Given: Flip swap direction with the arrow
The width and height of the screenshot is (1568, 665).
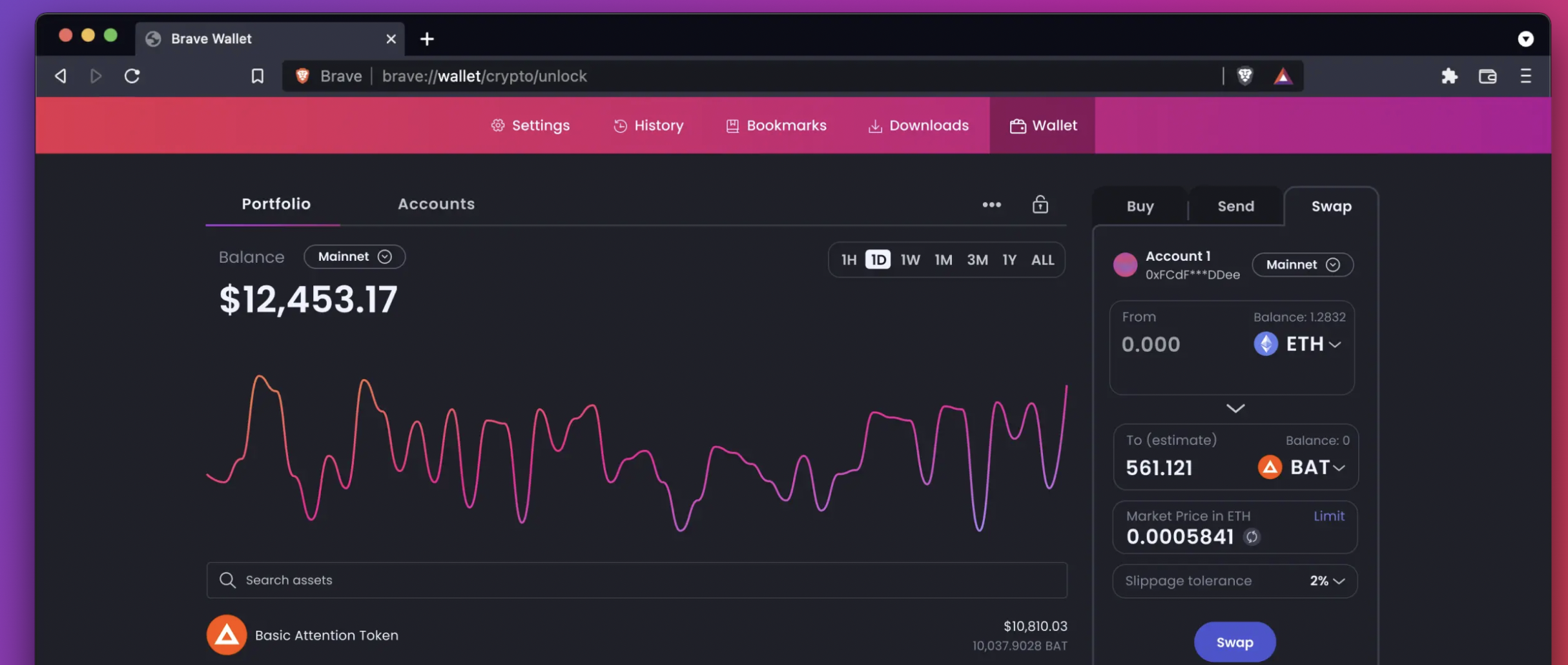Looking at the screenshot, I should [x=1235, y=409].
